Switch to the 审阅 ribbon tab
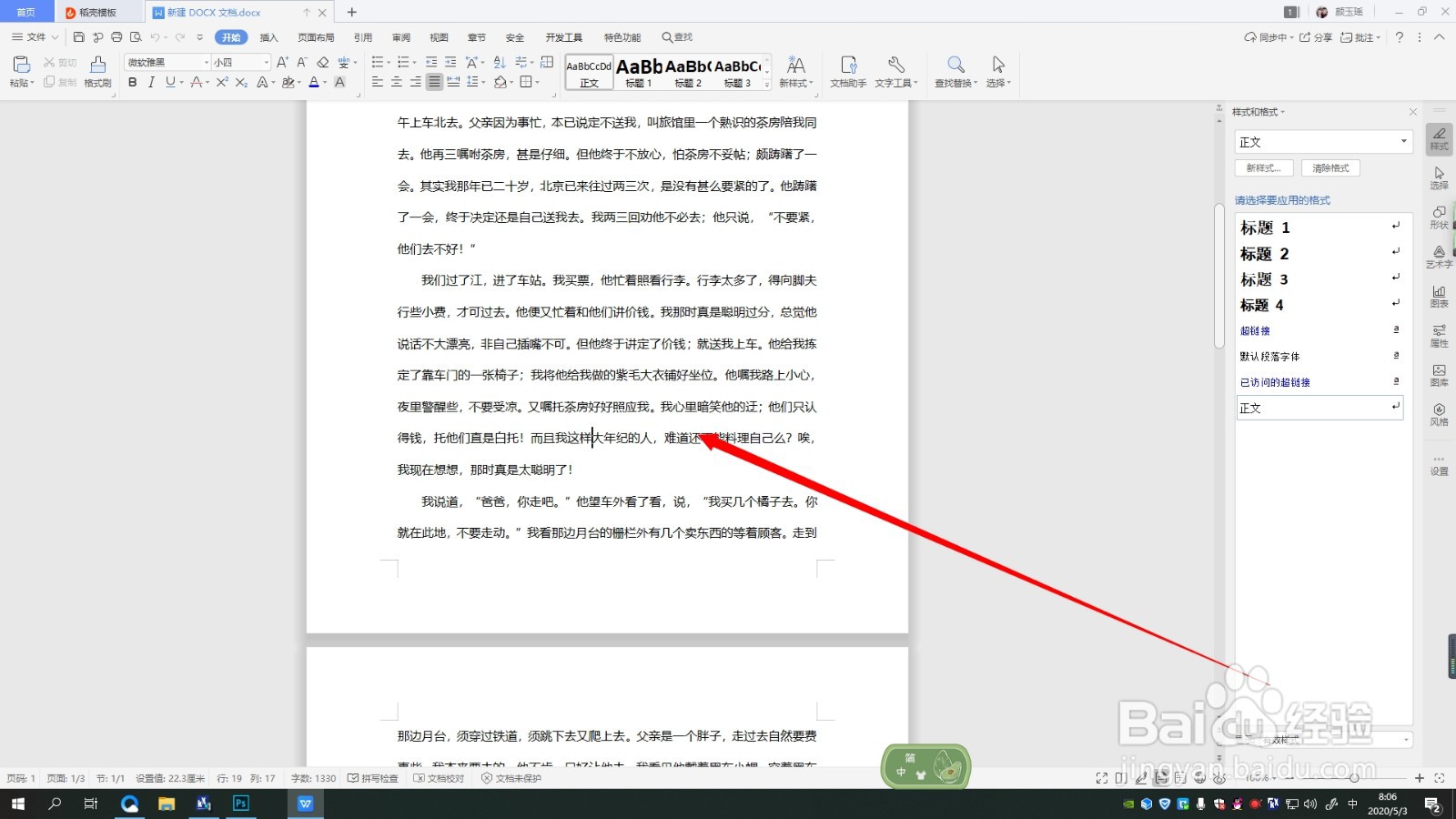 point(401,37)
